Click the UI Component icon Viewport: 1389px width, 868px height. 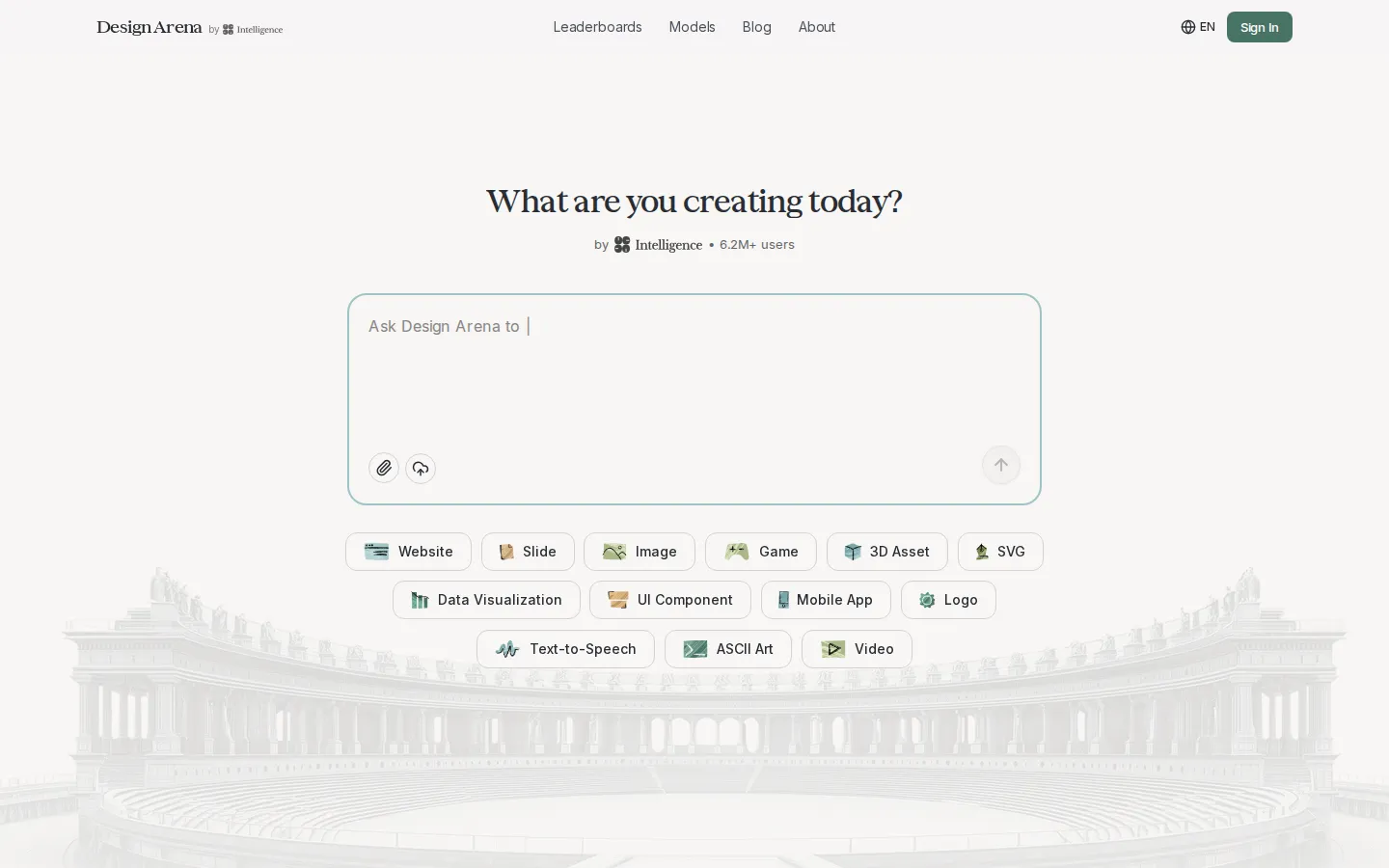point(618,600)
